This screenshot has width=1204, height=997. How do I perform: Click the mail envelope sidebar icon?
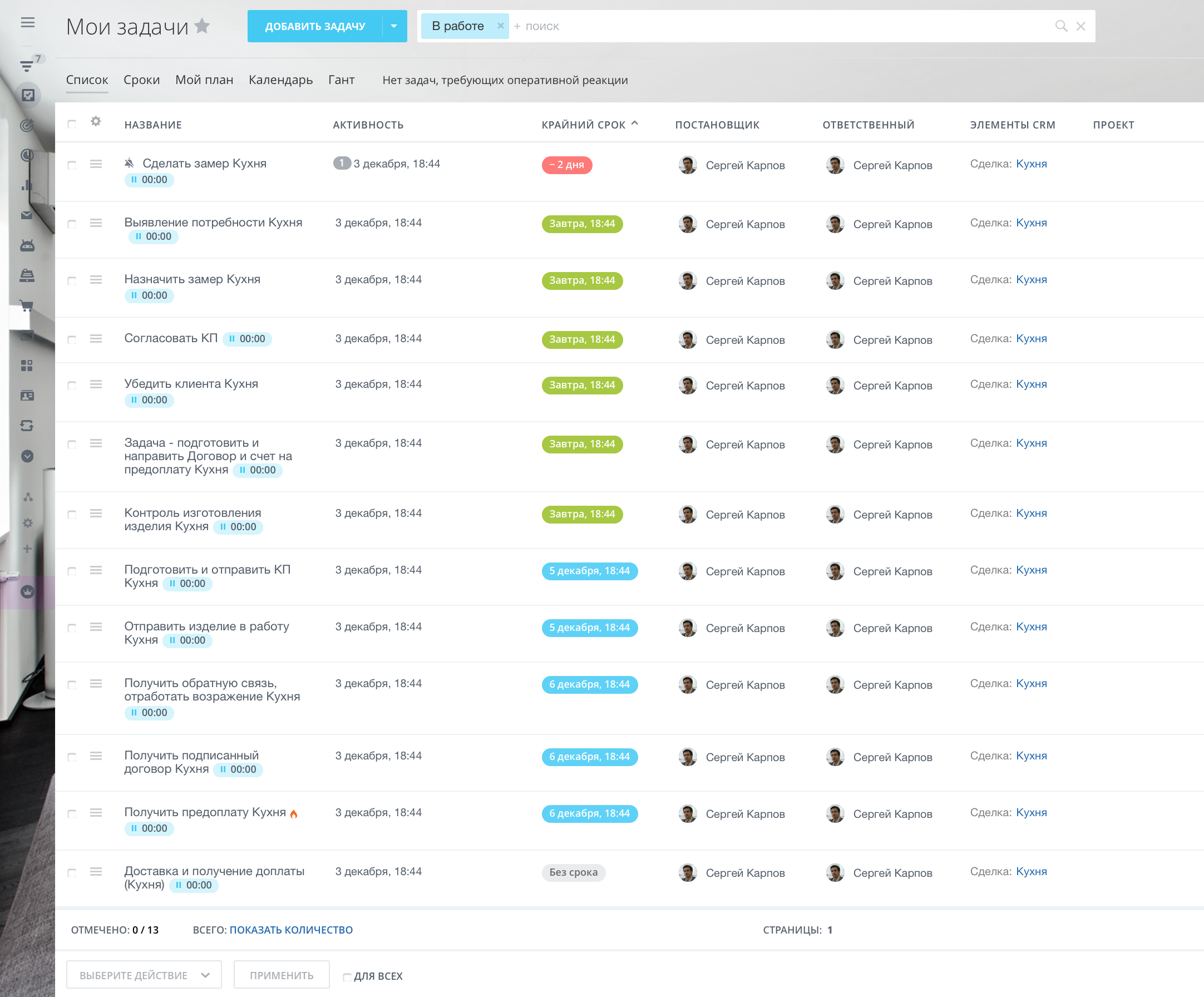pos(27,215)
